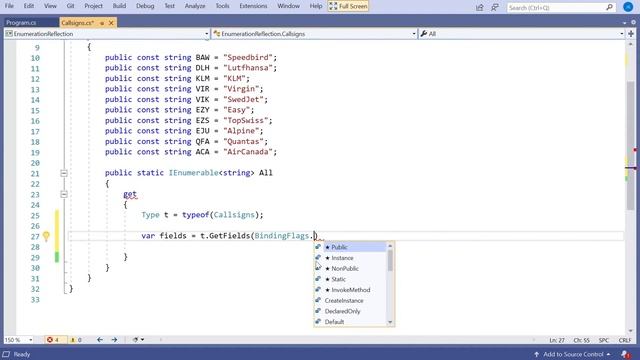The height and width of the screenshot is (360, 640).
Task: Open the EnumerationReflection project dropdown
Action: (107, 34)
